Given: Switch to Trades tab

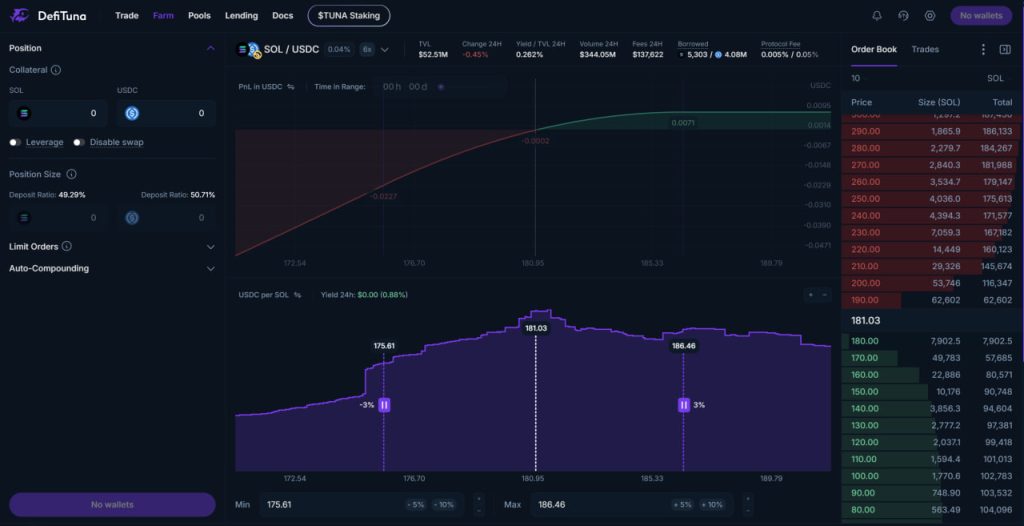Looking at the screenshot, I should [x=925, y=49].
